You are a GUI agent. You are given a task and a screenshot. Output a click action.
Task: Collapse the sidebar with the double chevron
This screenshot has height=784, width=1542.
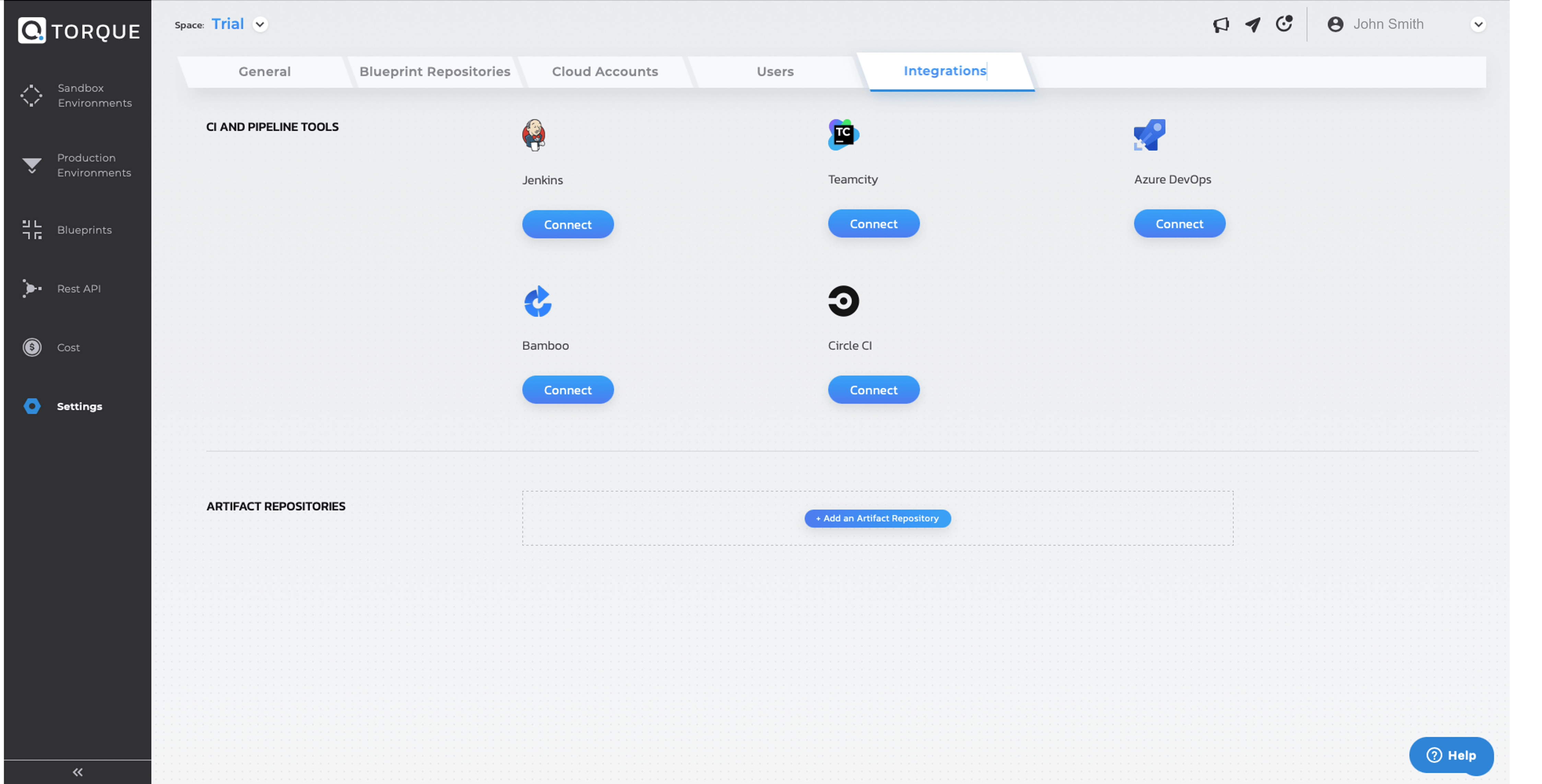click(78, 772)
